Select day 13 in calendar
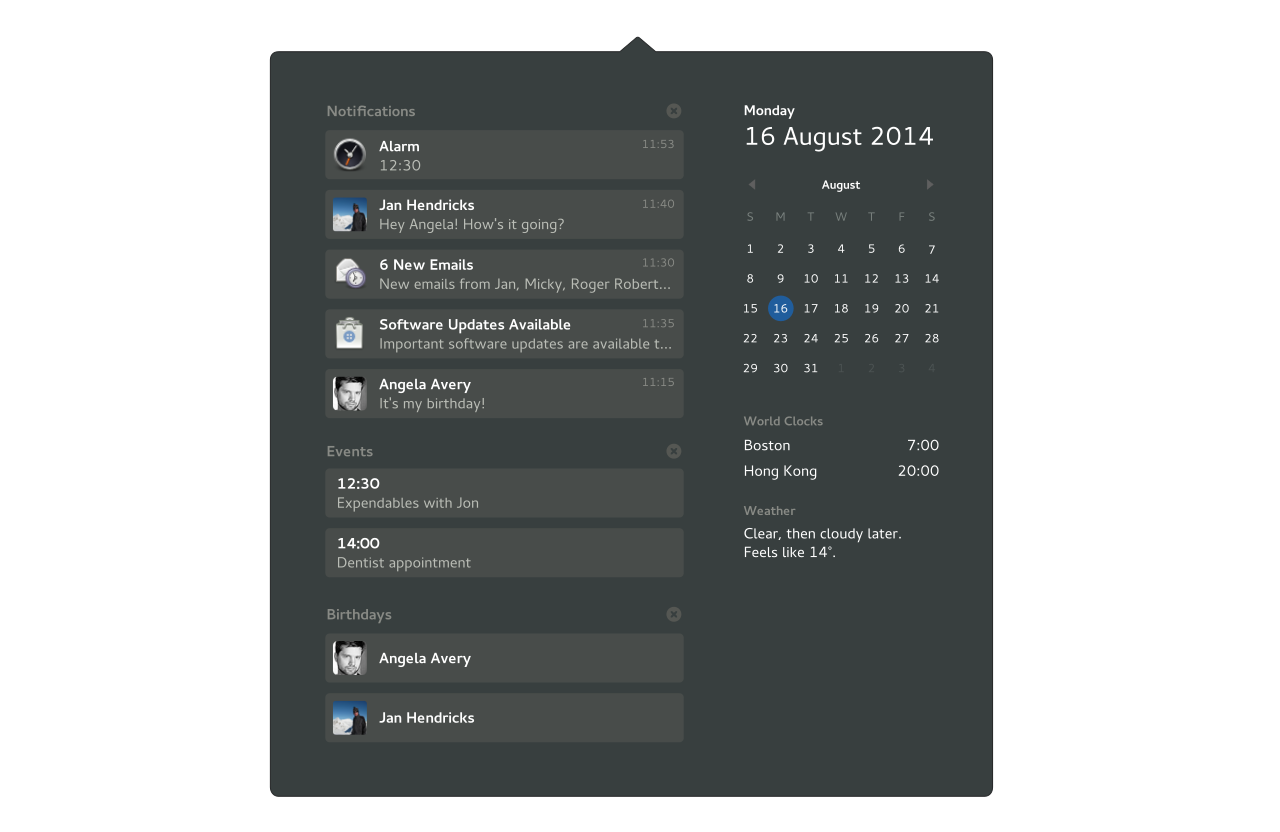 point(901,279)
